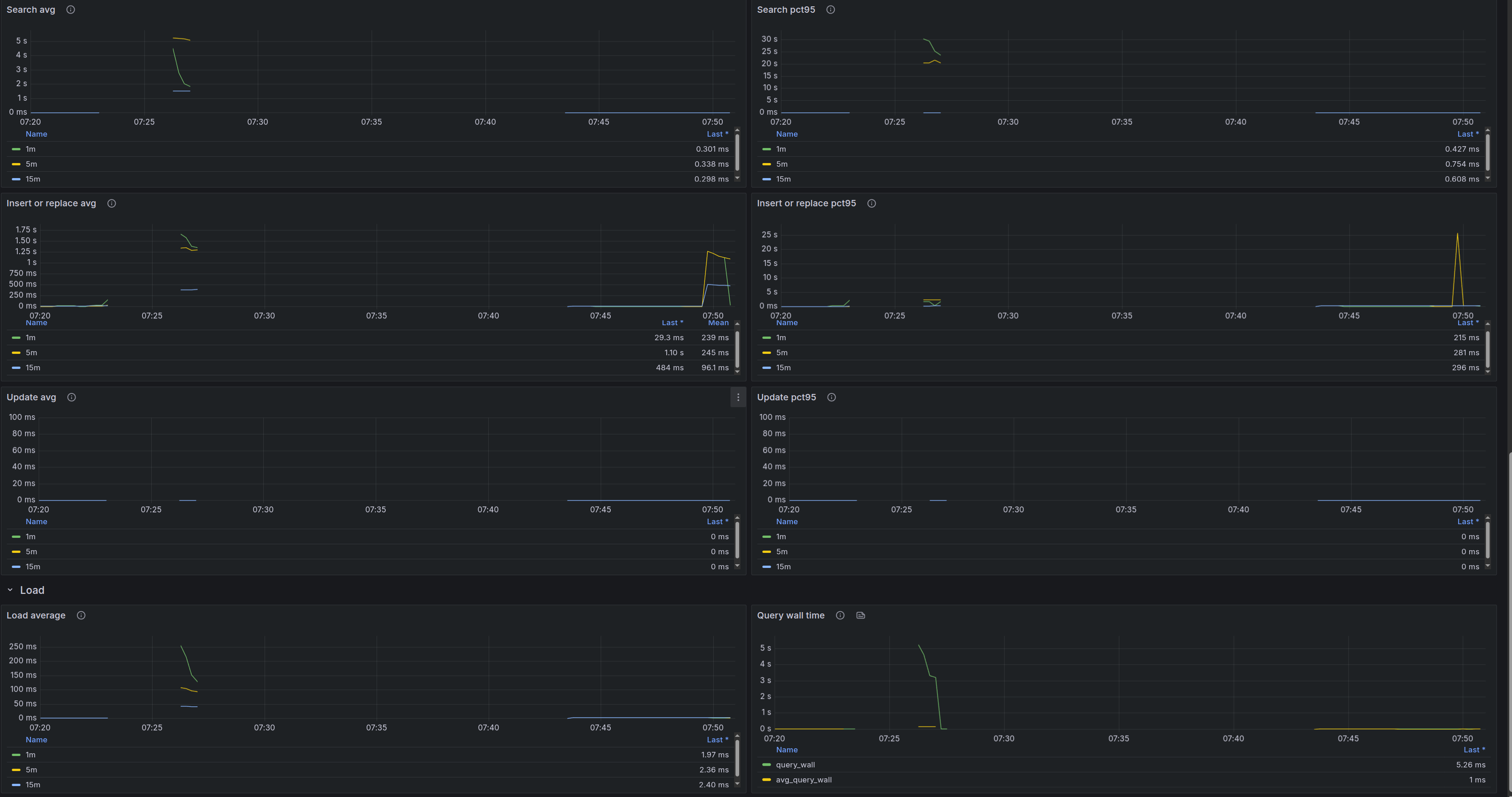
Task: Open the Update avg panel three-dot menu
Action: pos(738,397)
